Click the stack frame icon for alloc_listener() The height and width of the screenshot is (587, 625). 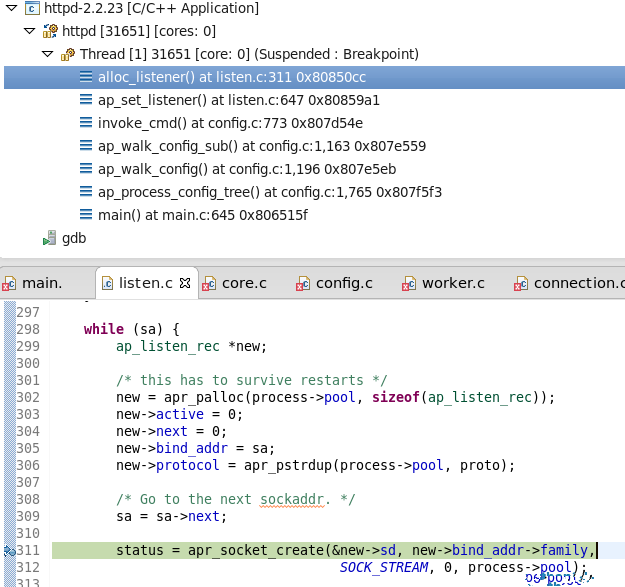pos(86,77)
